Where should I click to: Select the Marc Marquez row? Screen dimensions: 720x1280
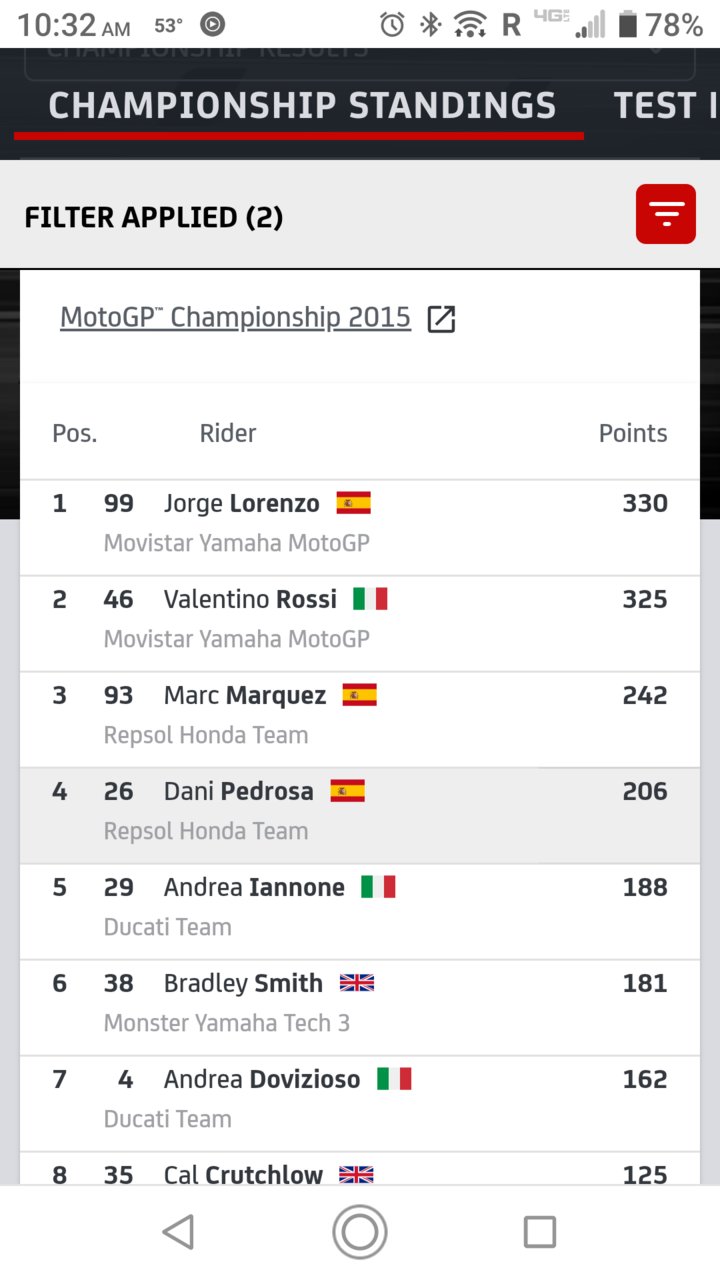[x=360, y=720]
